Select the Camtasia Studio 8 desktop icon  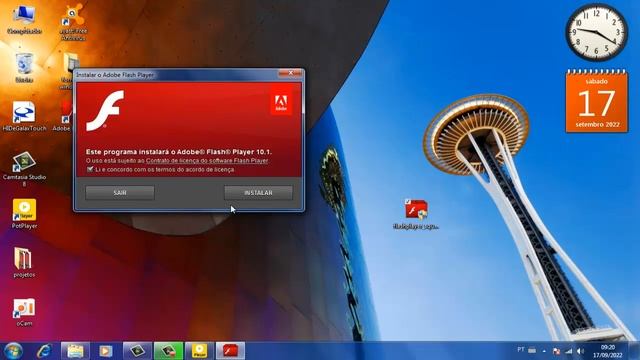point(24,169)
